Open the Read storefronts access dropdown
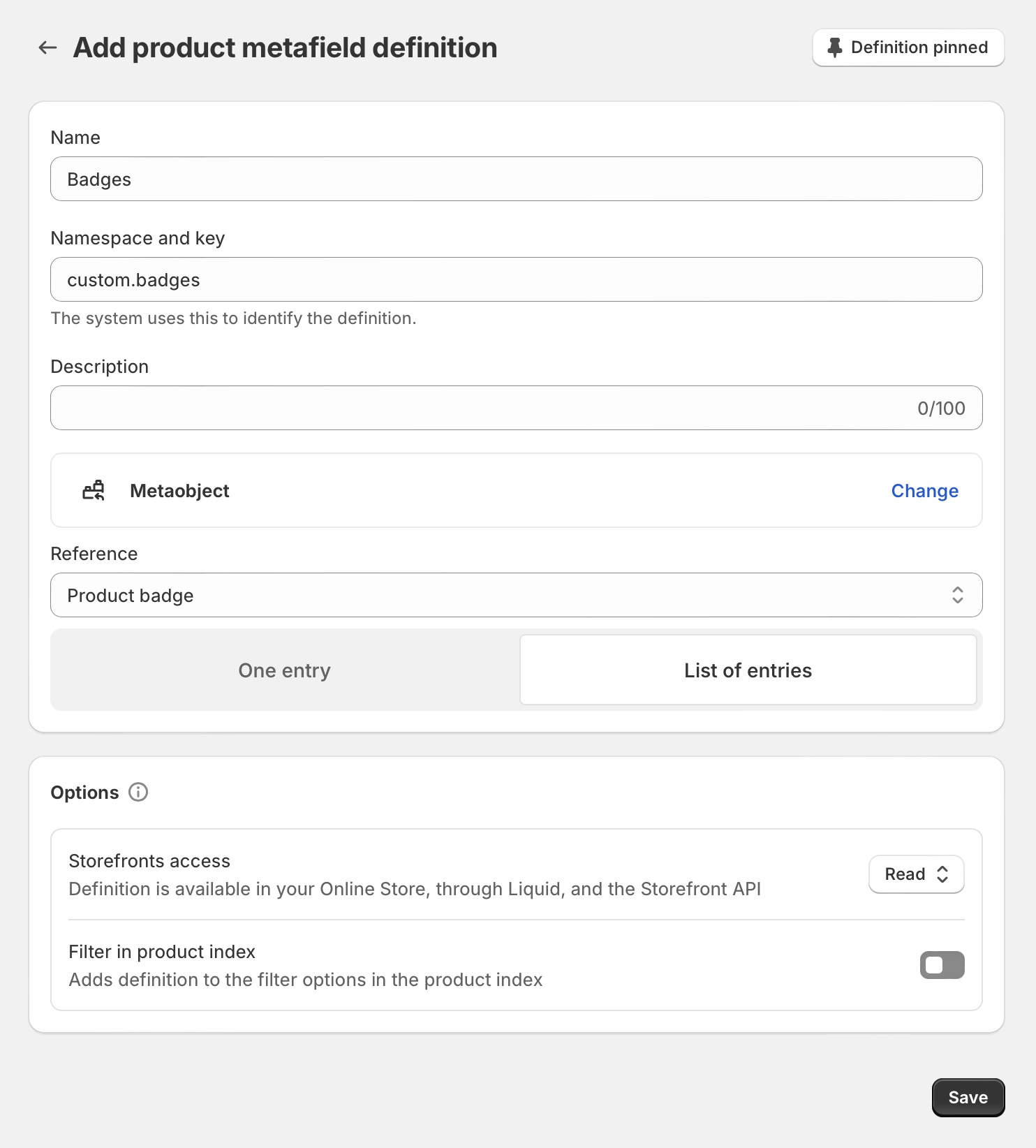This screenshot has width=1036, height=1148. tap(916, 874)
